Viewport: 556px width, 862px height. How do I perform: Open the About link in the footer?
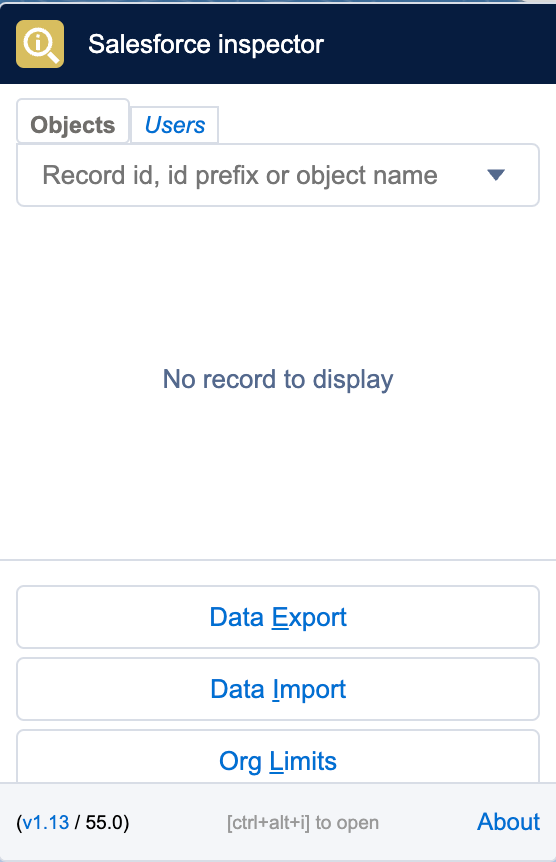coord(508,822)
